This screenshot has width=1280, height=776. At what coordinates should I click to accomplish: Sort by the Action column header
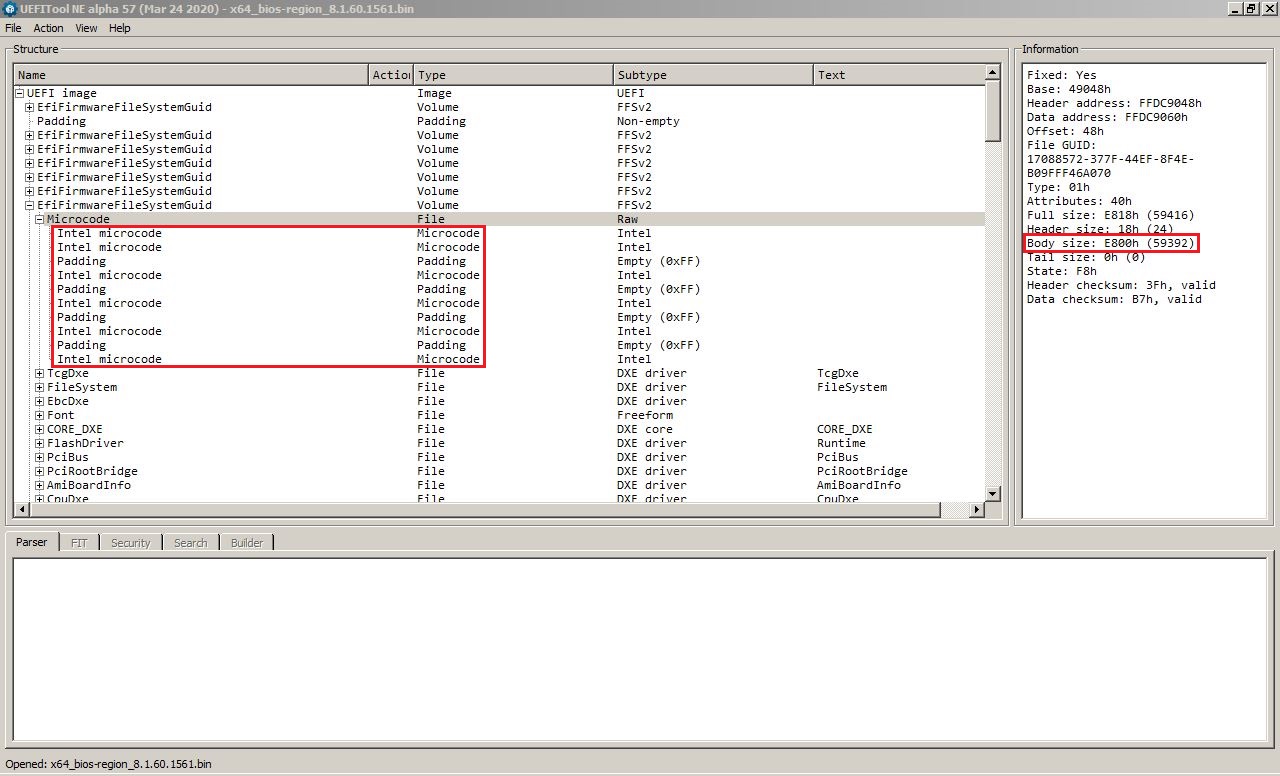(391, 75)
